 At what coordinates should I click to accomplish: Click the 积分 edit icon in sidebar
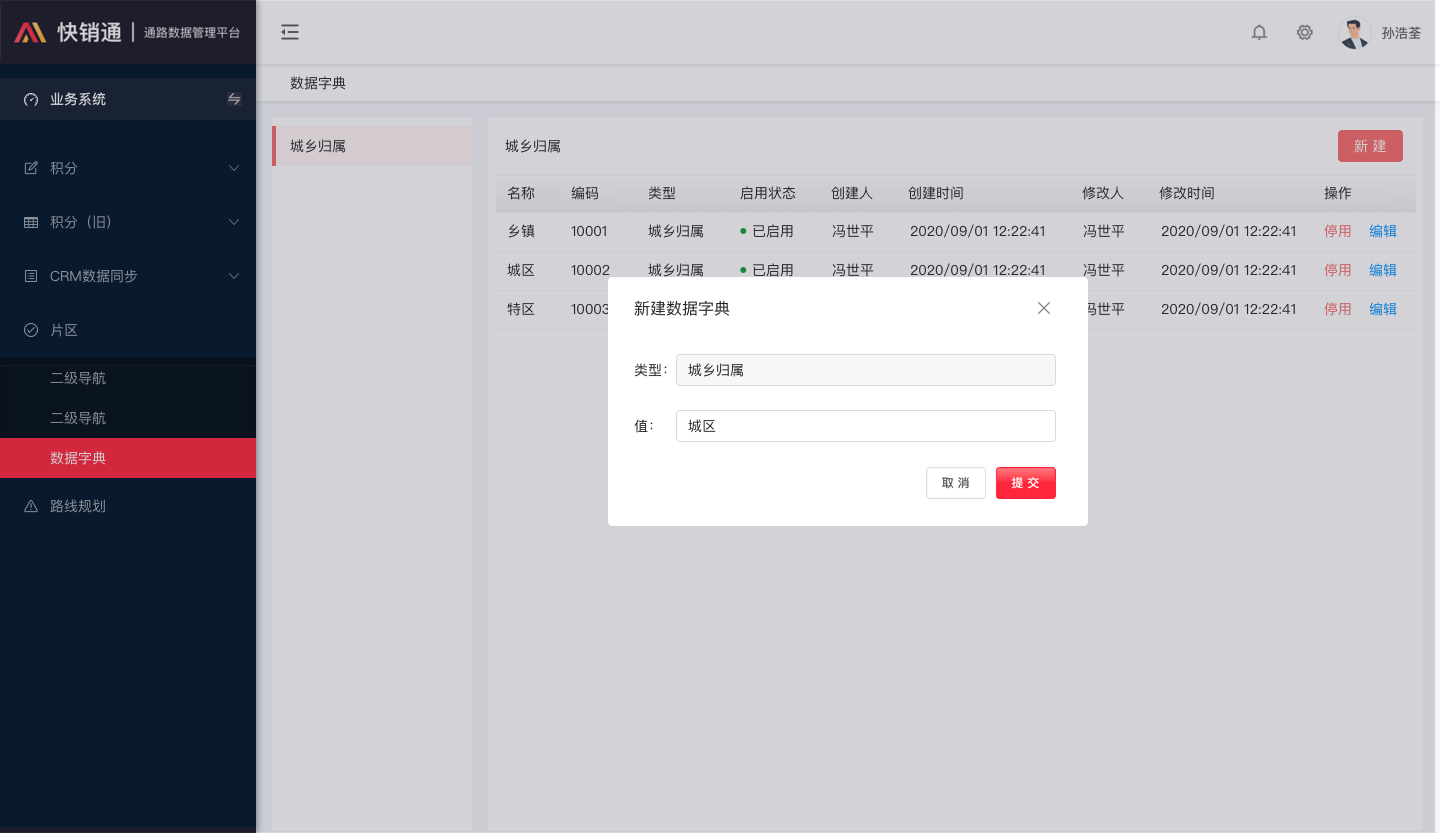[x=33, y=167]
